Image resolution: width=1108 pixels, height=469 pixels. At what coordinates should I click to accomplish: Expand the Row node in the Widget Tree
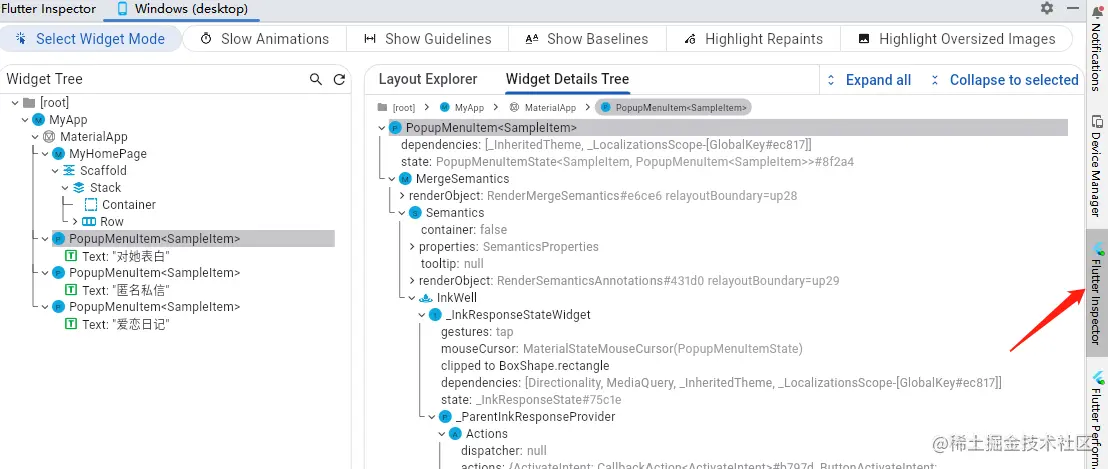click(76, 222)
